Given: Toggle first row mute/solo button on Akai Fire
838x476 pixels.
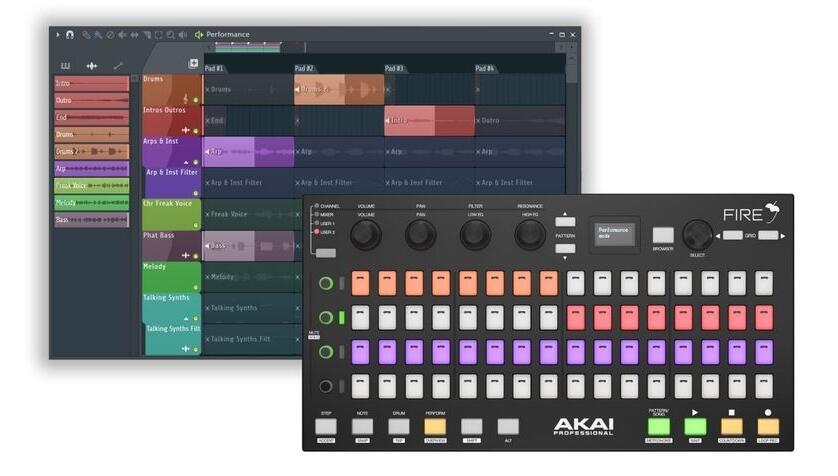Looking at the screenshot, I should [325, 283].
